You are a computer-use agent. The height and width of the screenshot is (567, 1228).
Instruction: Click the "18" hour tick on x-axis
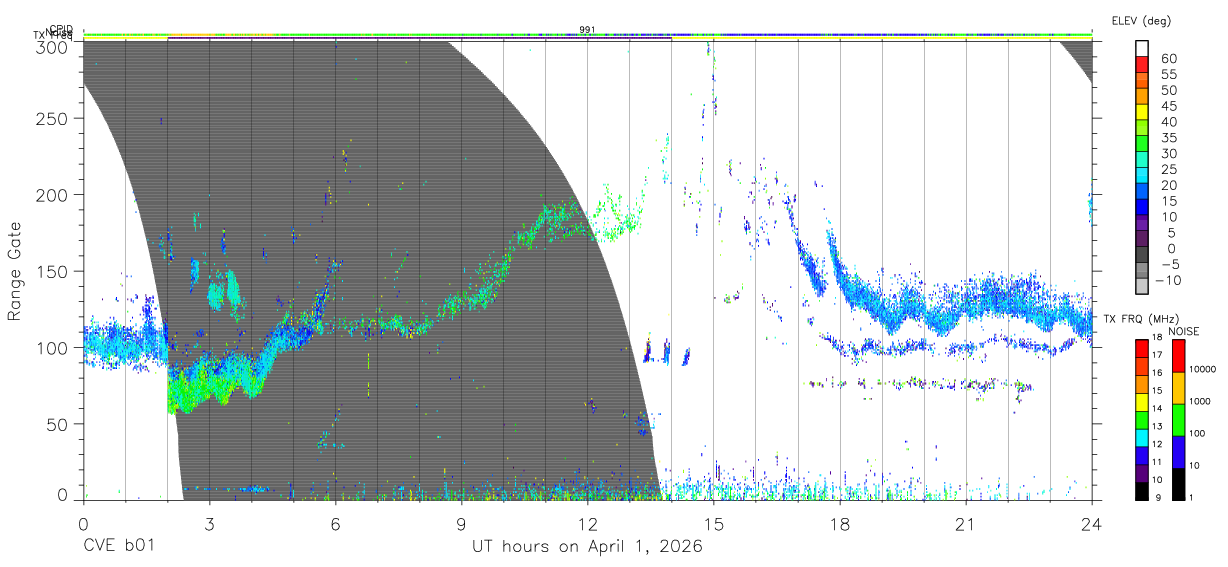pyautogui.click(x=840, y=524)
